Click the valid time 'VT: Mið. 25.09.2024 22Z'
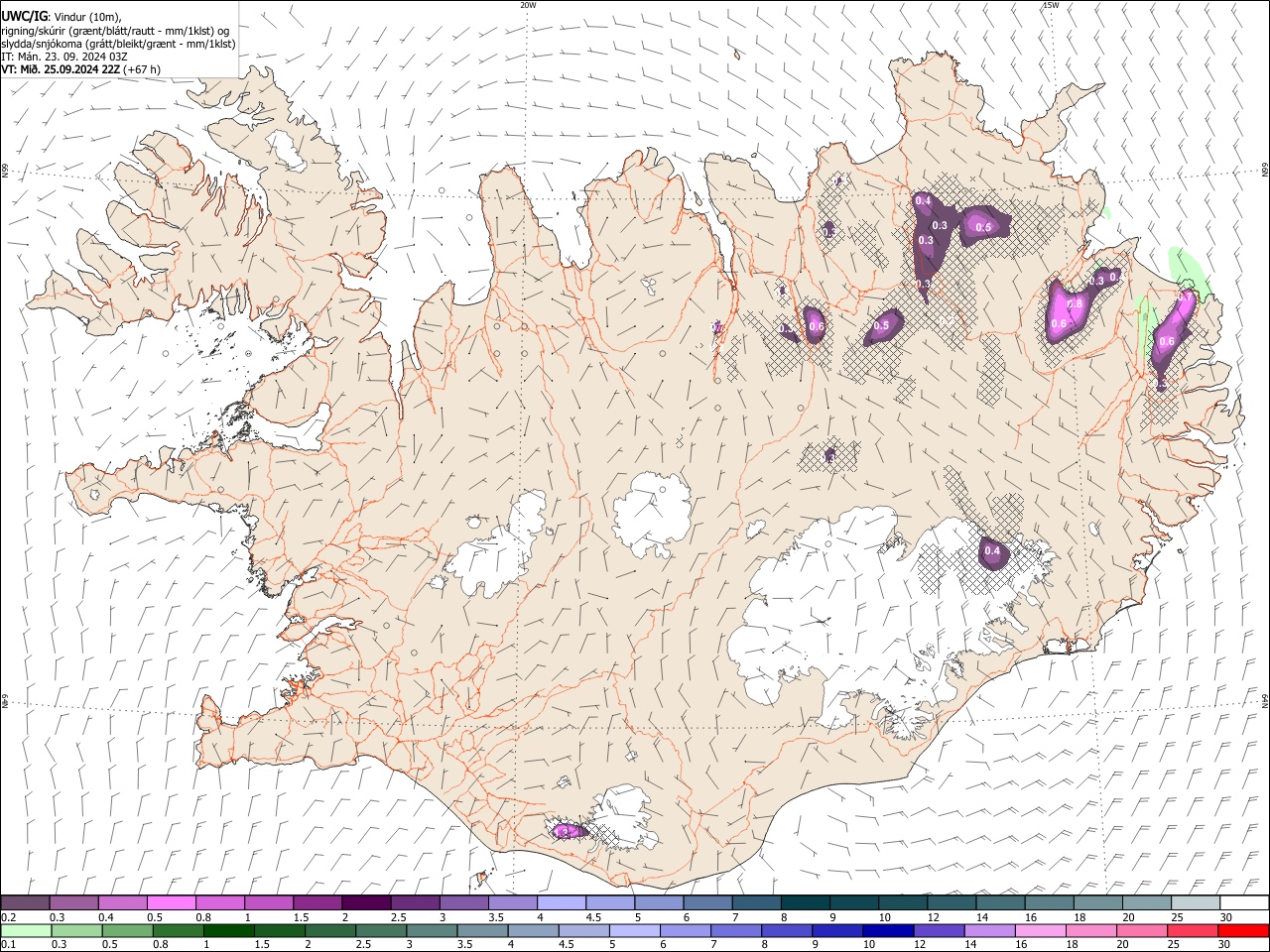This screenshot has height=952, width=1270. coord(62,69)
